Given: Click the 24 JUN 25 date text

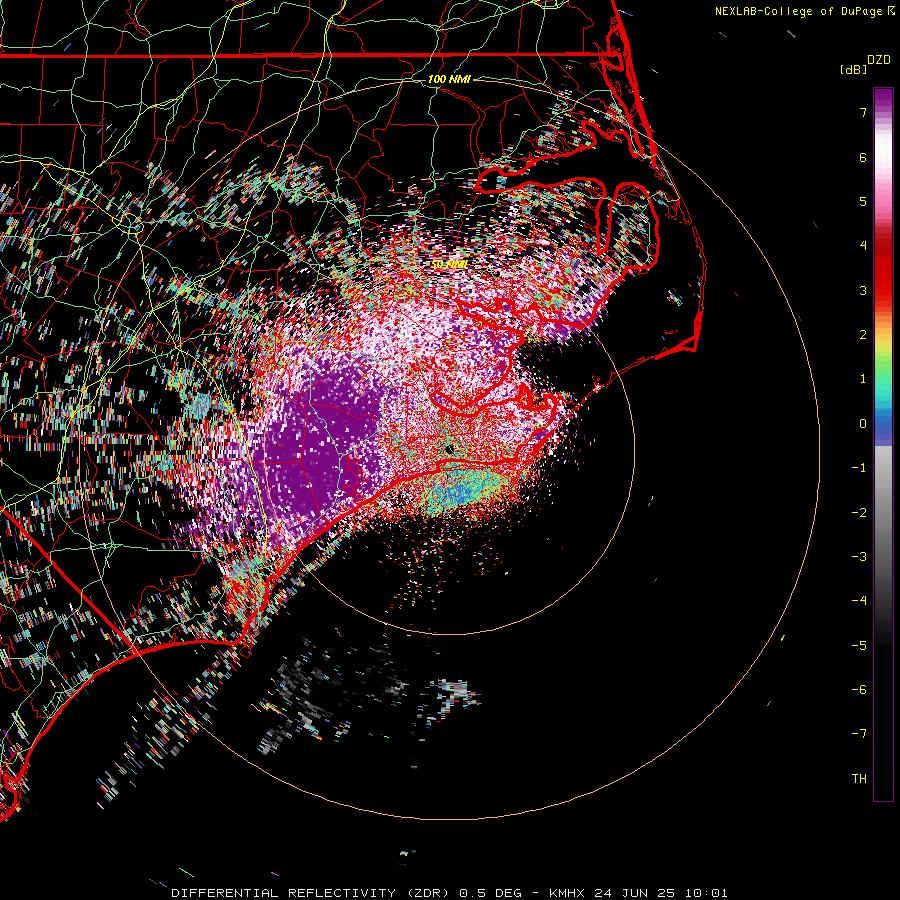Looking at the screenshot, I should (x=634, y=893).
